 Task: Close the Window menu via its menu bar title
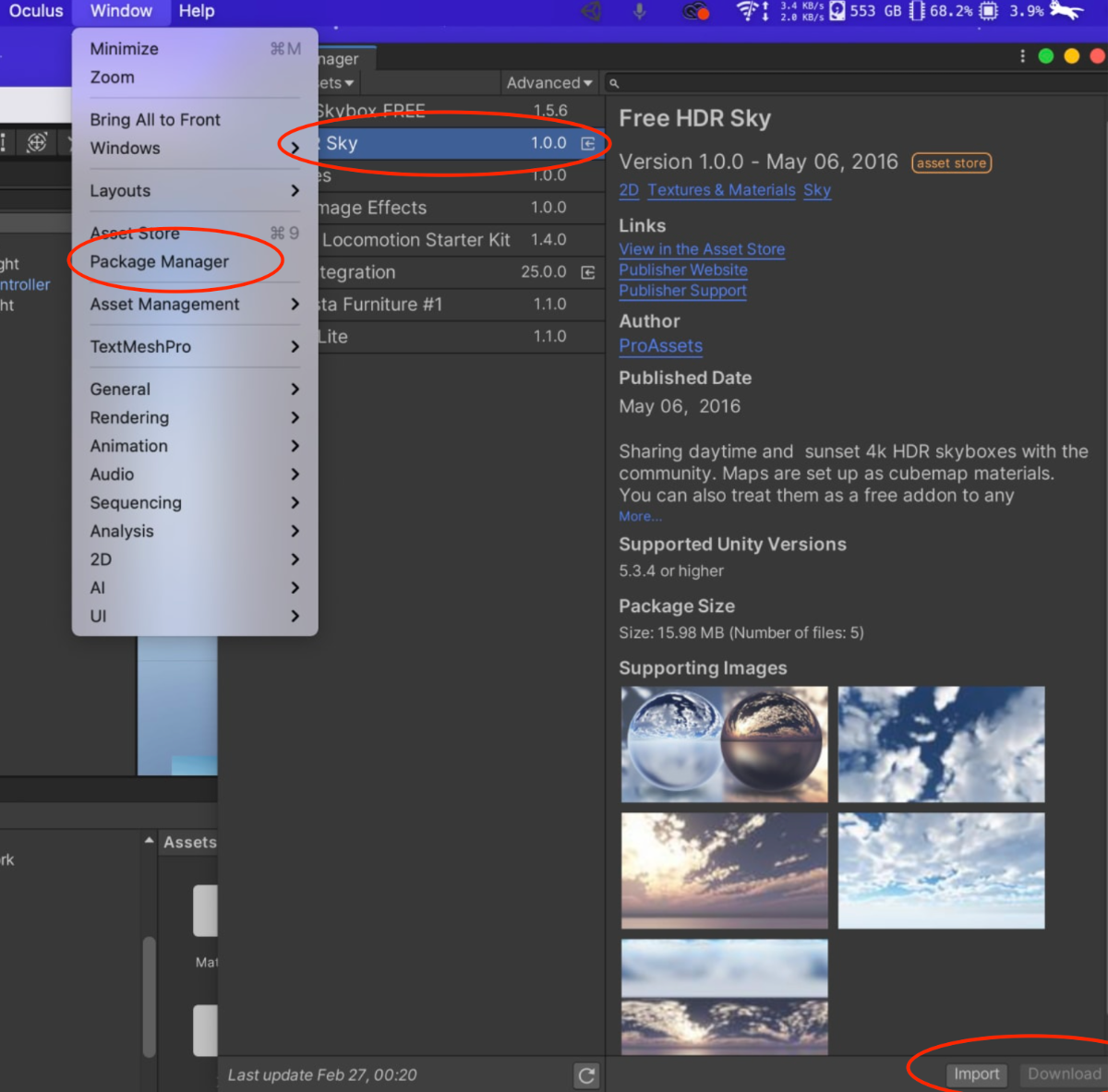pos(121,11)
